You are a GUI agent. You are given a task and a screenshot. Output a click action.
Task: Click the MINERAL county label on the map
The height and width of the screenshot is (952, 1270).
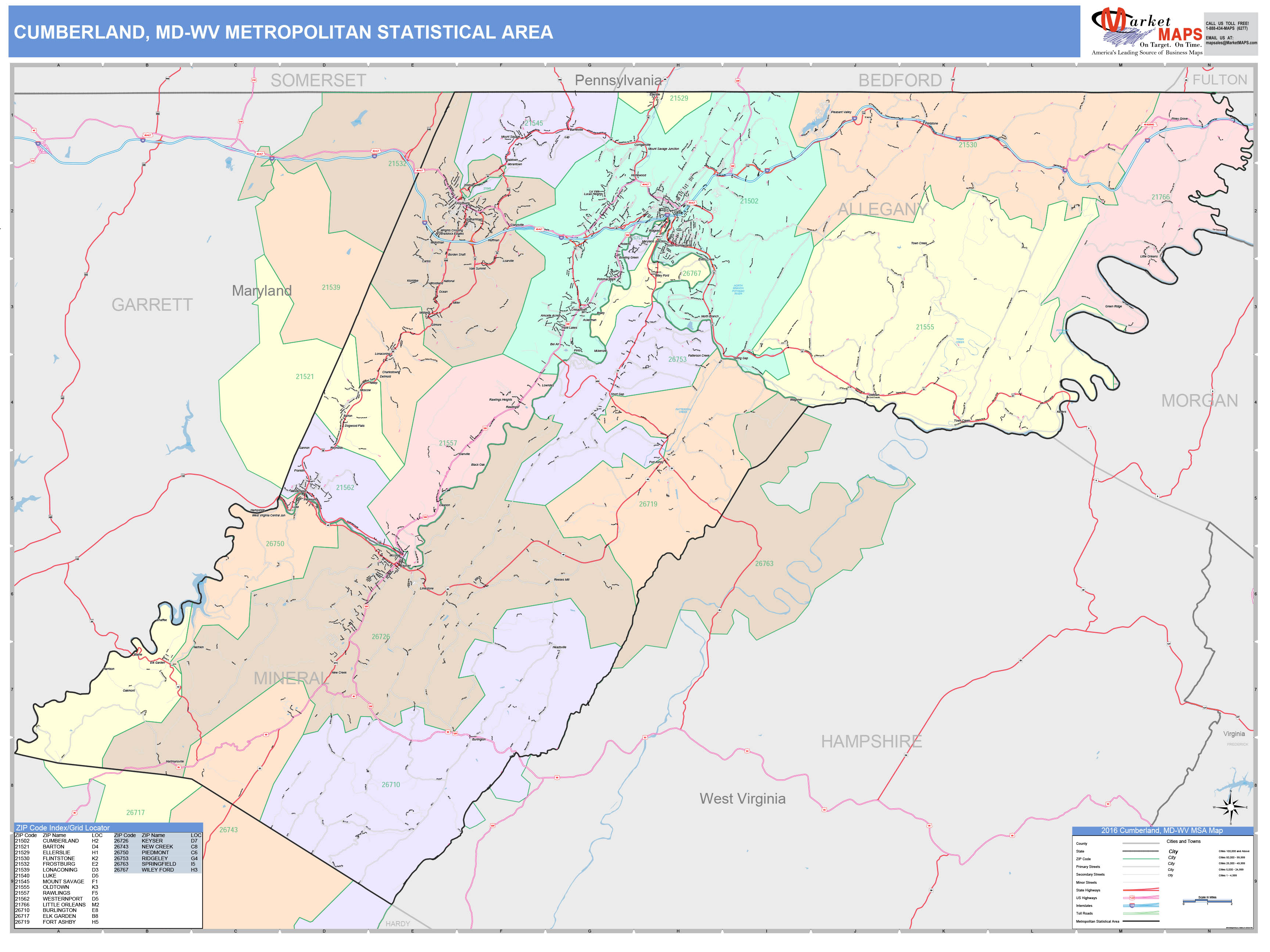(292, 678)
